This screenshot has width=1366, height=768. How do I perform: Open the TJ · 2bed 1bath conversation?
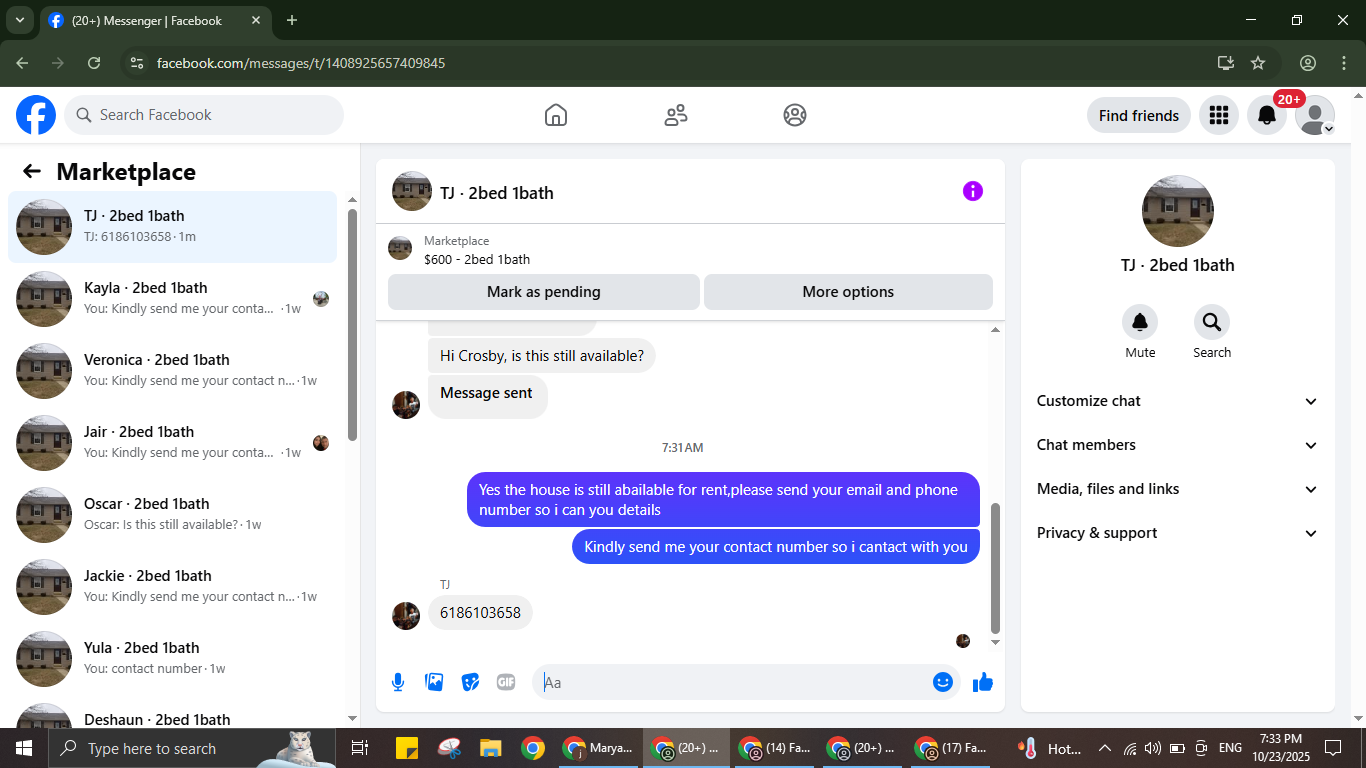point(173,227)
